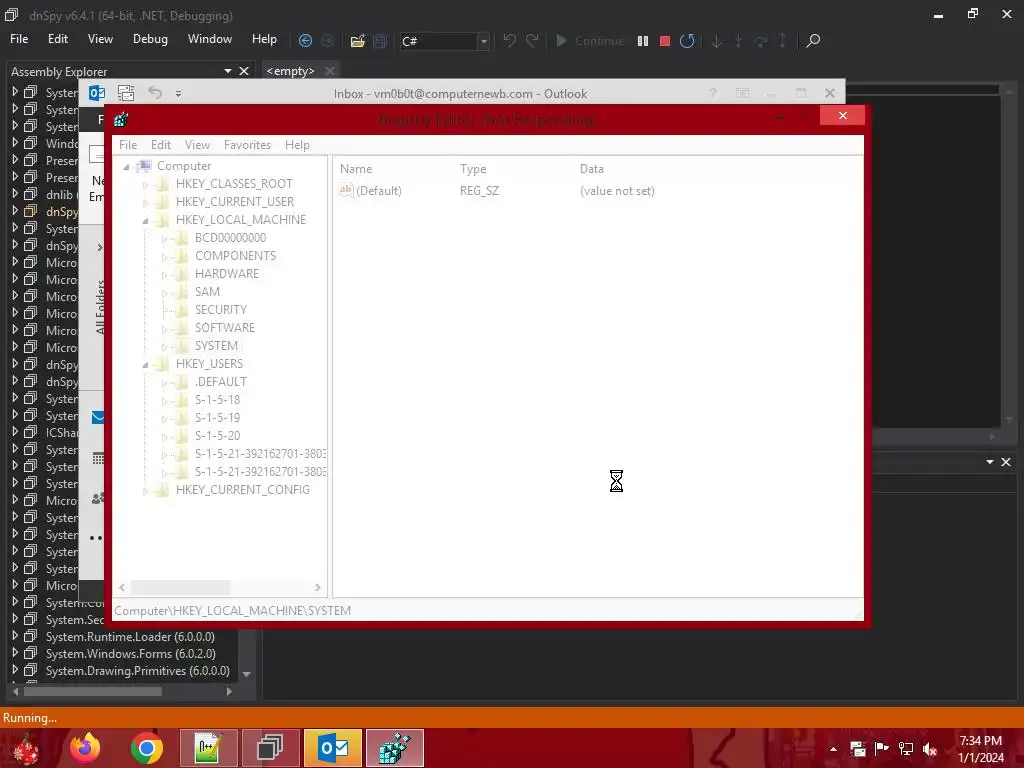Open Assembly Explorer panel options dropdown arrow
Image resolution: width=1024 pixels, height=768 pixels.
click(227, 71)
